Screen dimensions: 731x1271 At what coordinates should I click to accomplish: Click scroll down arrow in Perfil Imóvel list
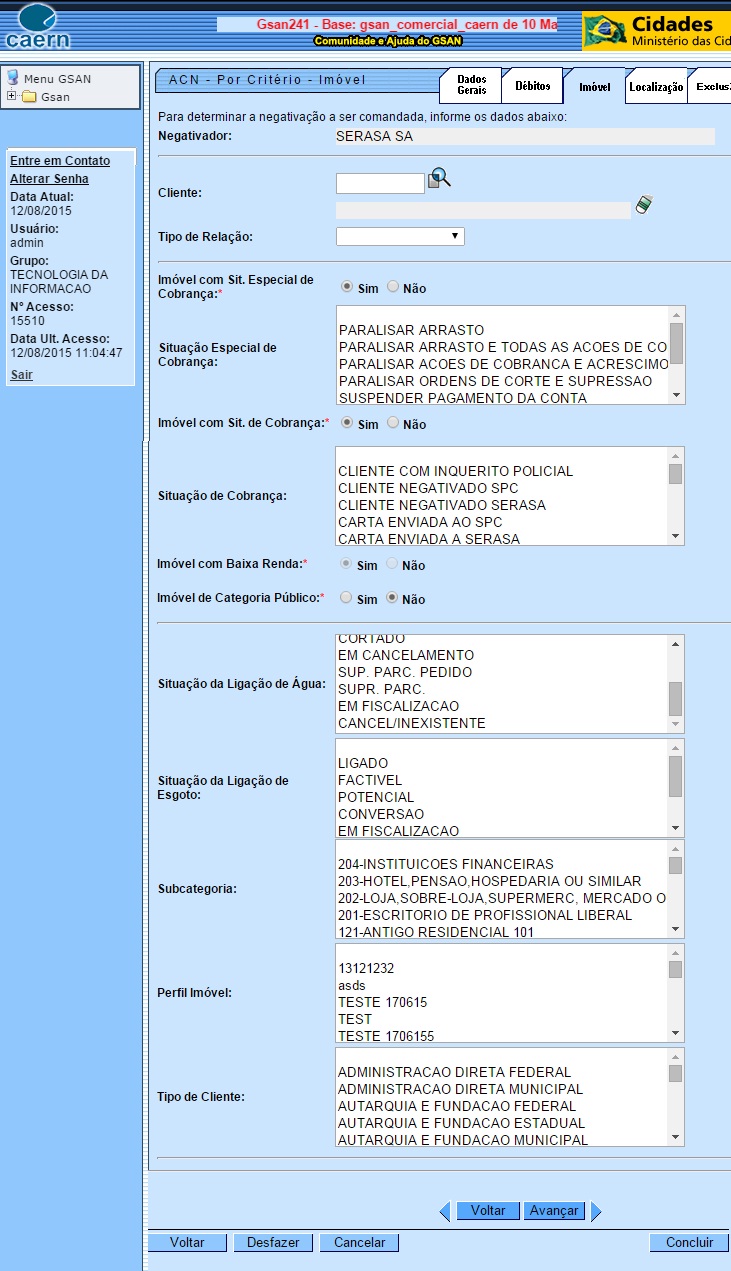point(676,1034)
